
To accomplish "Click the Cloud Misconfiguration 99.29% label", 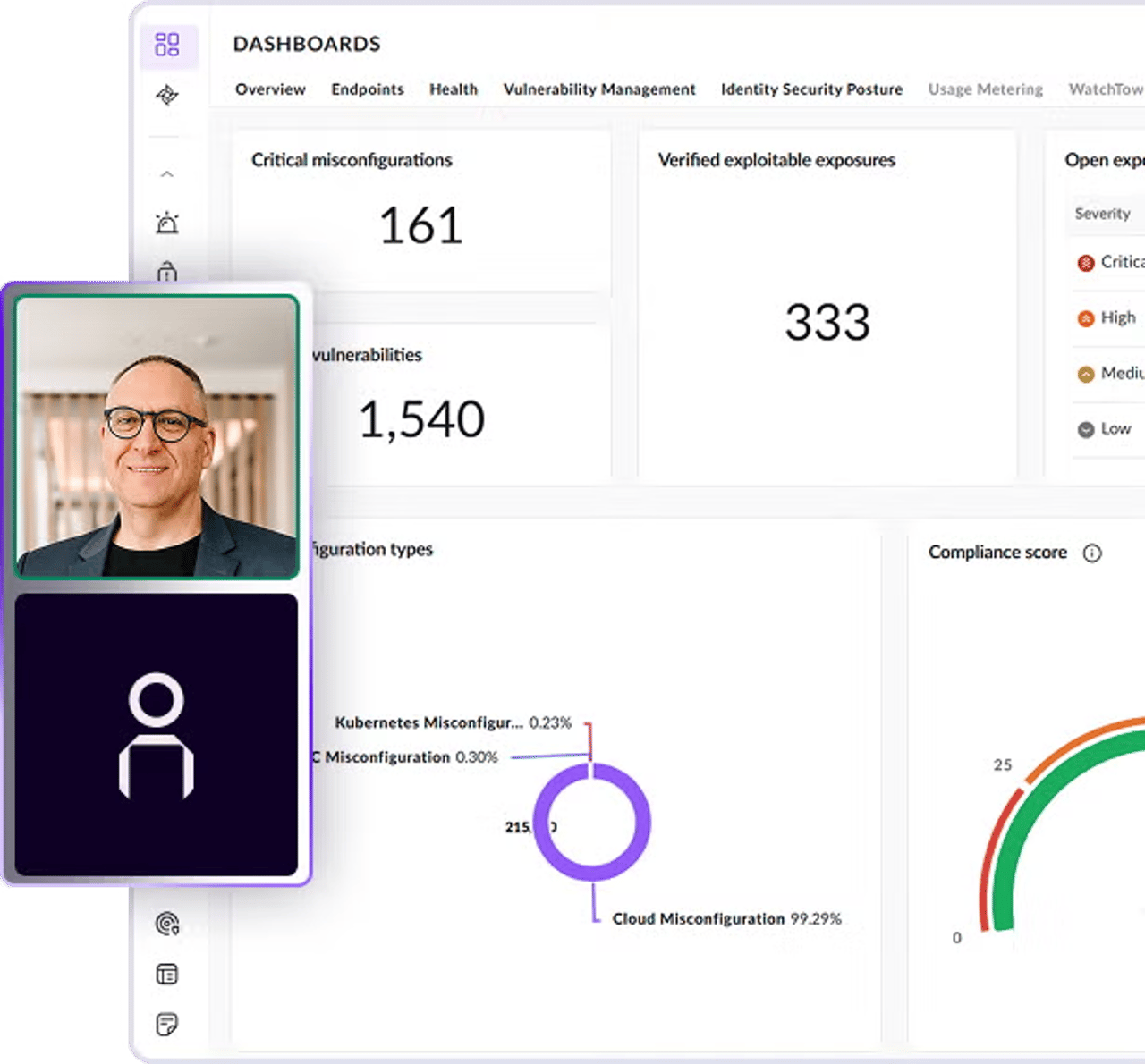I will 726,919.
